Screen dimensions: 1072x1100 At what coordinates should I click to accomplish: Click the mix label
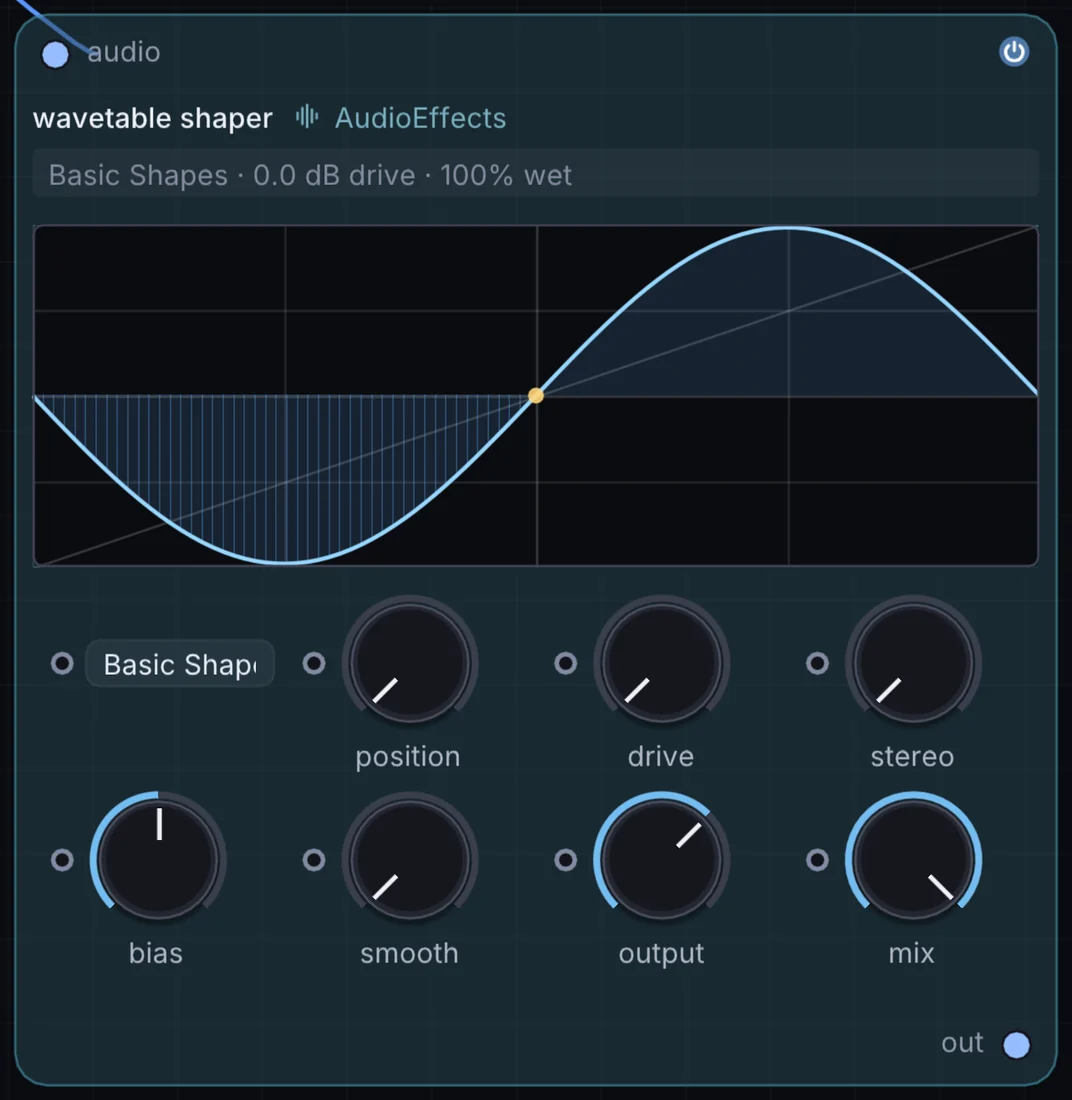pyautogui.click(x=911, y=953)
